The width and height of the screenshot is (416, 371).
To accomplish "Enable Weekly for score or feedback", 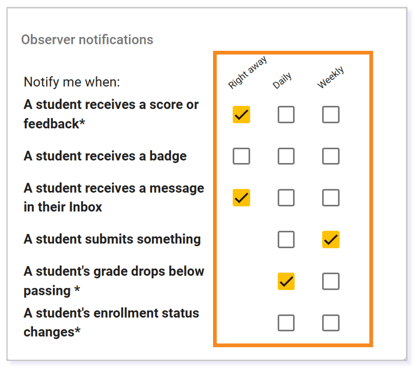I will click(331, 115).
